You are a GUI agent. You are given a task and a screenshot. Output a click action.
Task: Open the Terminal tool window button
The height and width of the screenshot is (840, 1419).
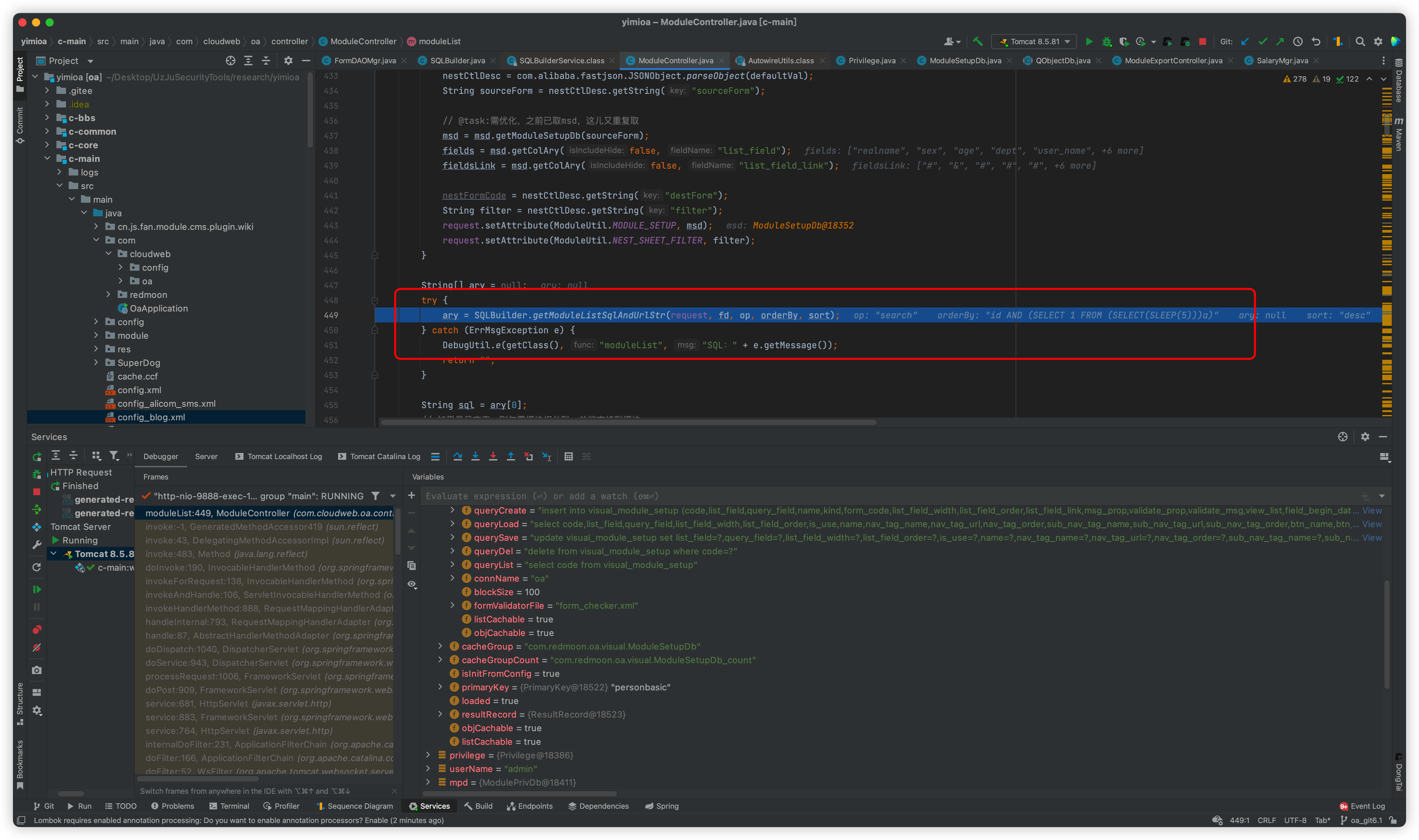pyautogui.click(x=229, y=806)
